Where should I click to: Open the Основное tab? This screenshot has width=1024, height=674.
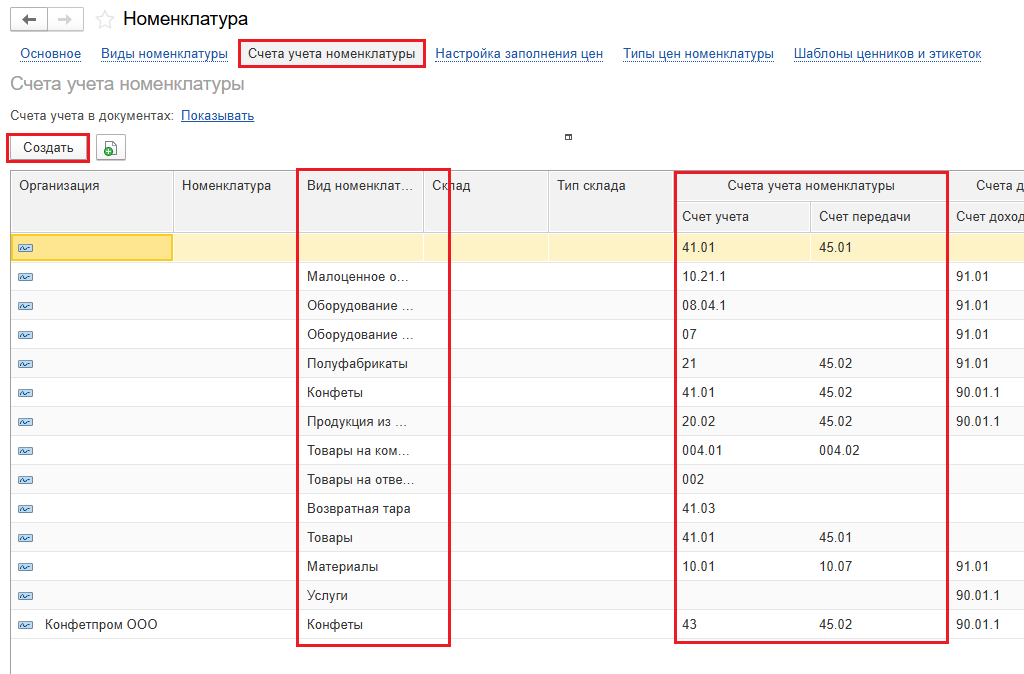[50, 54]
